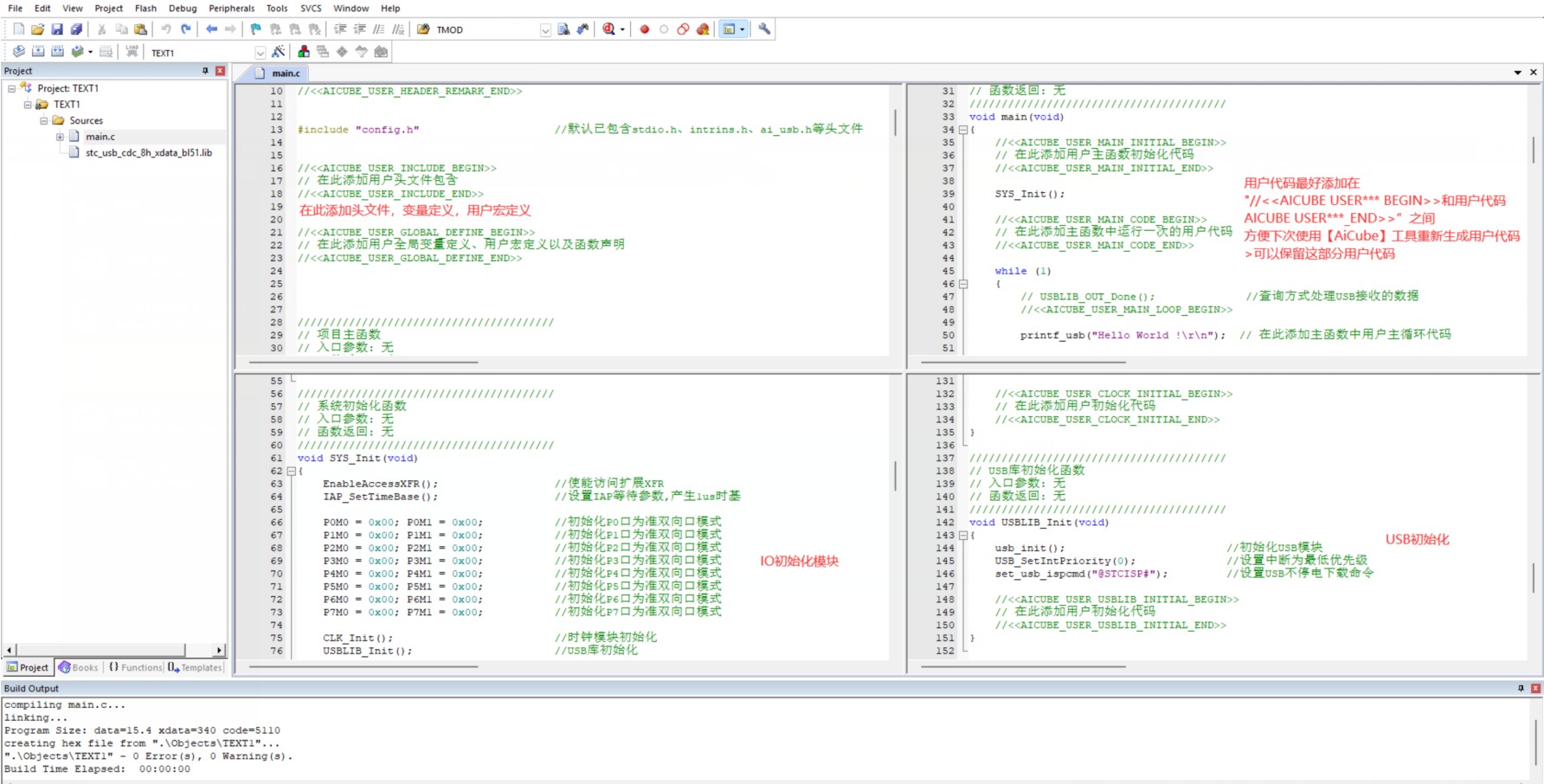Rebuild all target files icon
This screenshot has height=784, width=1544.
point(57,52)
